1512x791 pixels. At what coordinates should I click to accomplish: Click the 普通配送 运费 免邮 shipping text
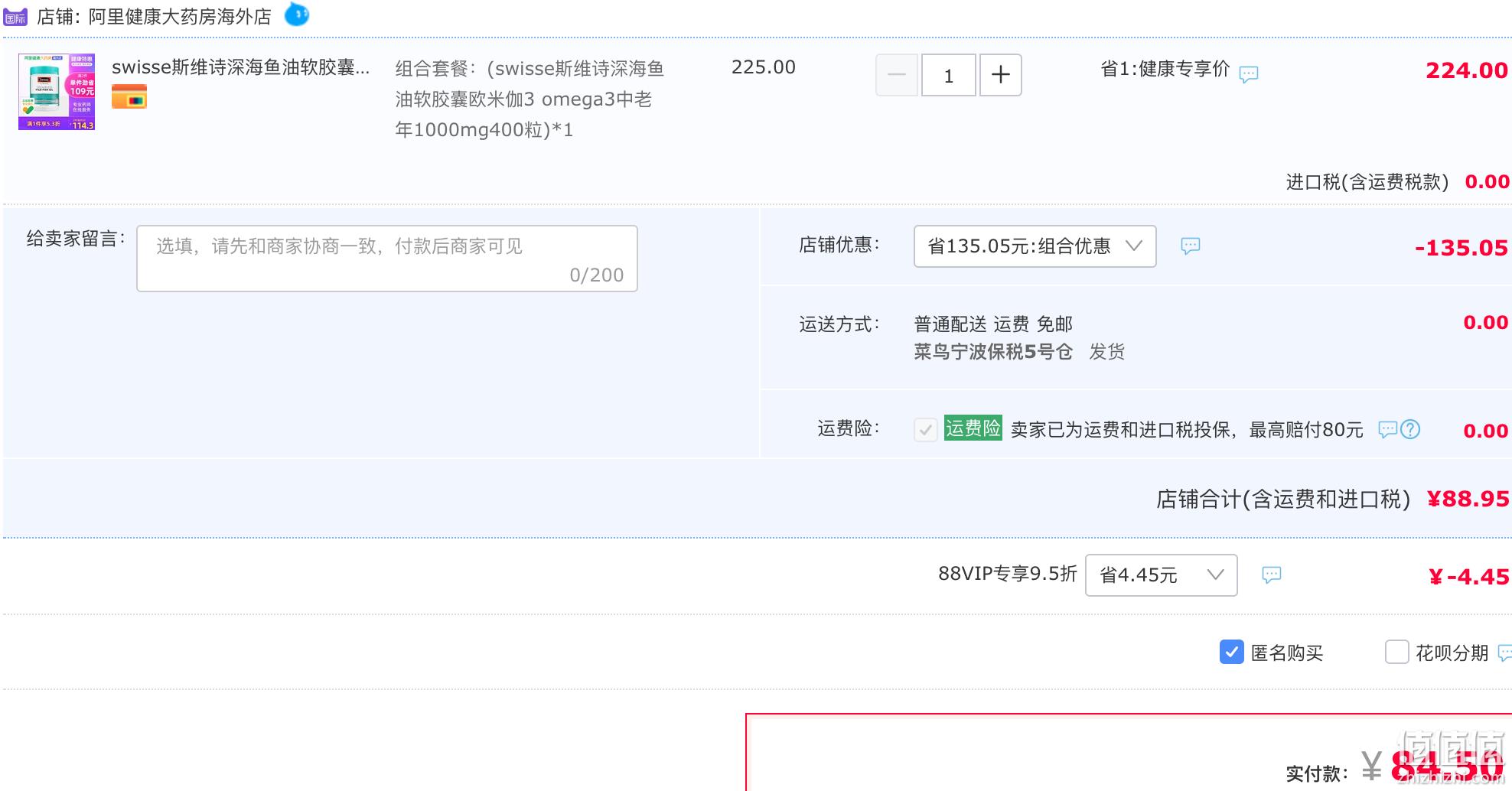point(993,324)
